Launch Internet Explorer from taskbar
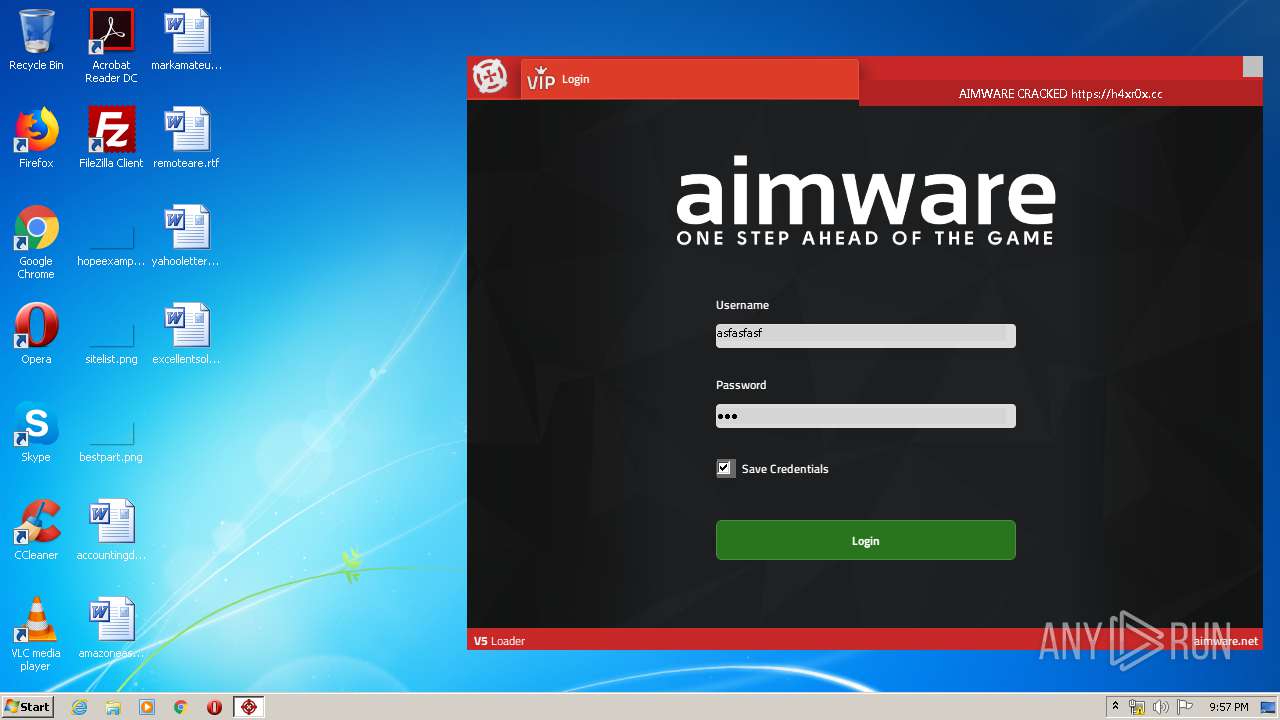This screenshot has width=1280, height=720. (80, 707)
